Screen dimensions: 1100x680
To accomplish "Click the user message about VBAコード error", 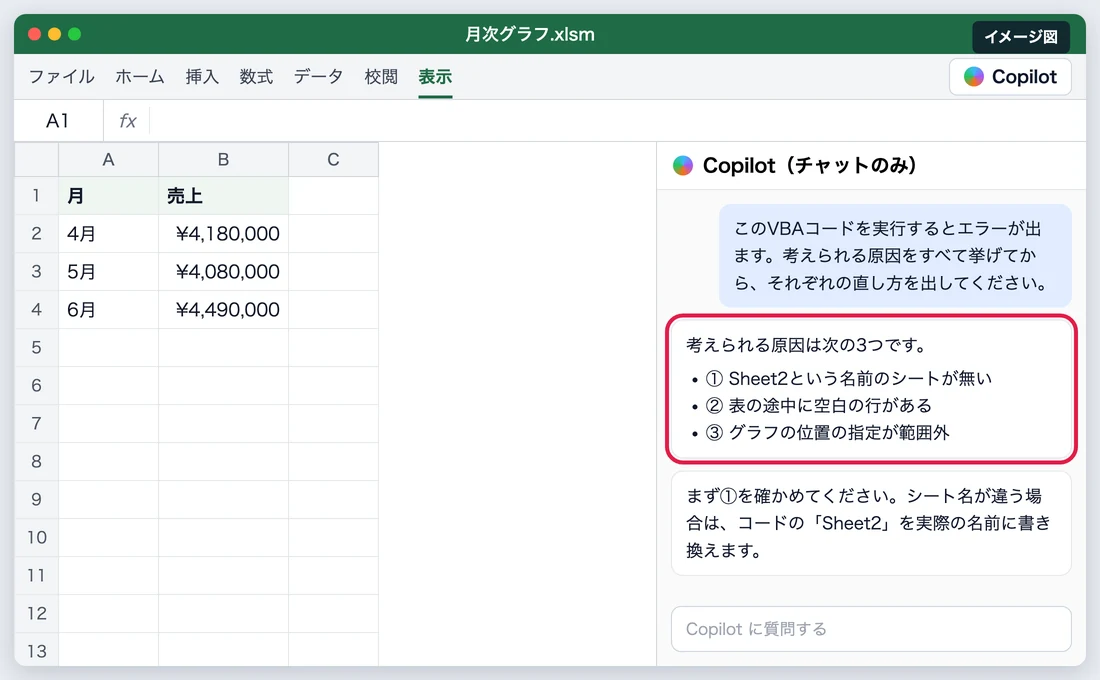I will click(895, 255).
